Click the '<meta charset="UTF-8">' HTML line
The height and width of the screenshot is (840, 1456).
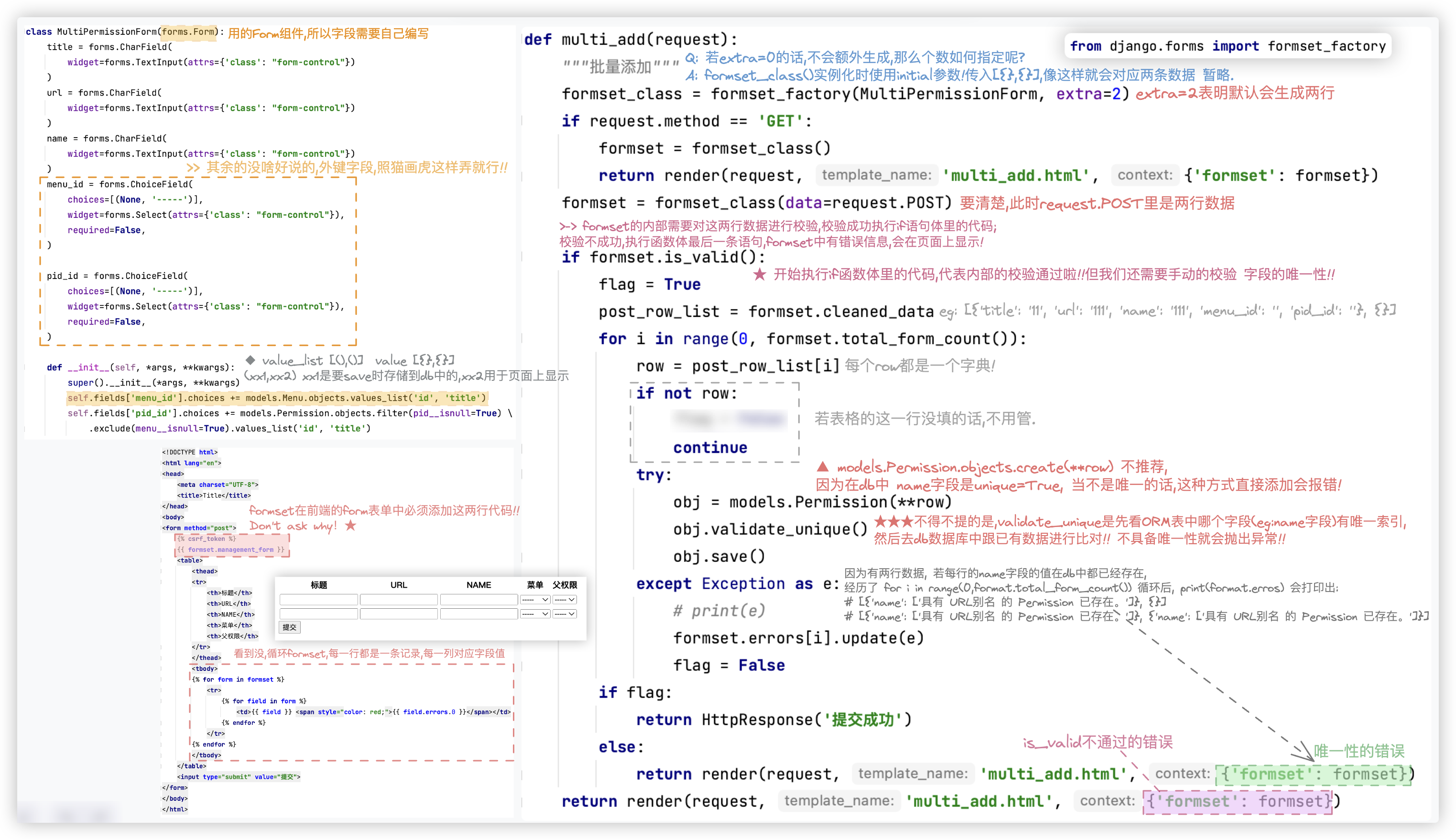217,484
